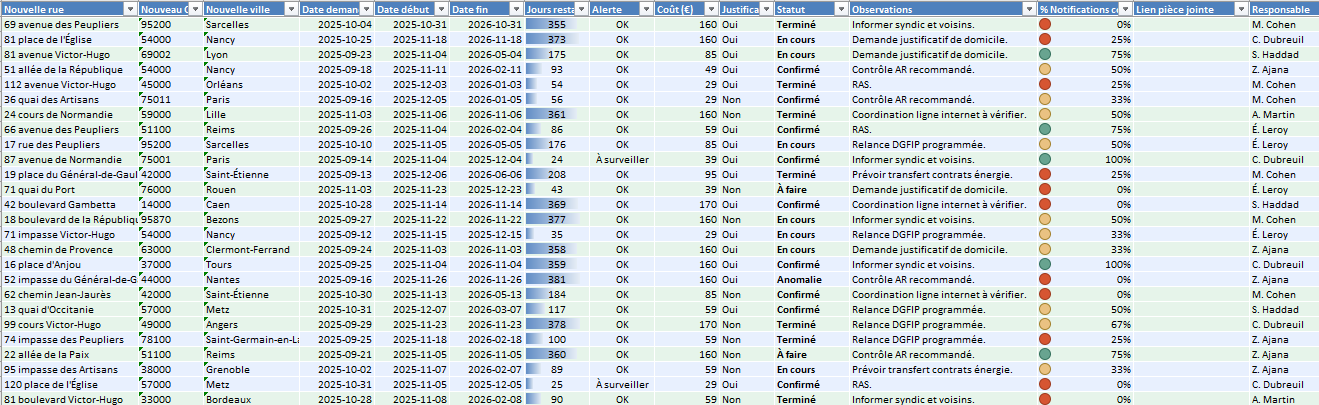
Task: Click the yellow indicator icon in the Angers row
Action: pos(1045,324)
